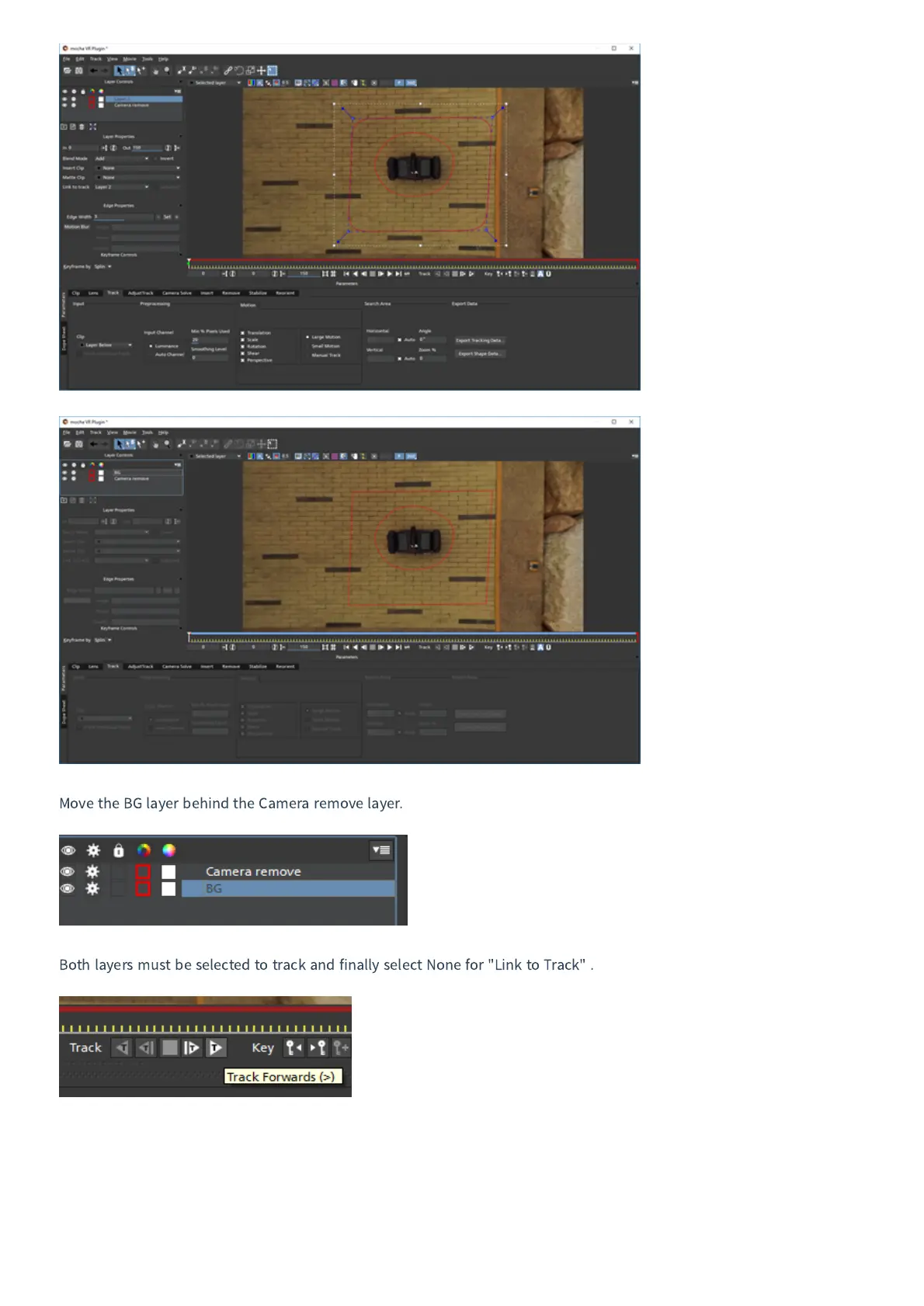Toggle Perspective motion checkbox in first screenshot
This screenshot has width=924, height=1306.
point(242,360)
